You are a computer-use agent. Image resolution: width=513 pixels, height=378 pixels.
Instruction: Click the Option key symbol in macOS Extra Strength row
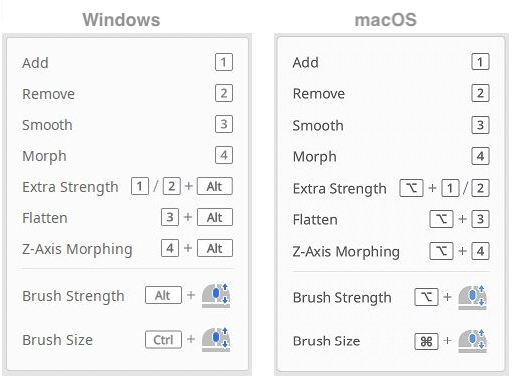(411, 188)
